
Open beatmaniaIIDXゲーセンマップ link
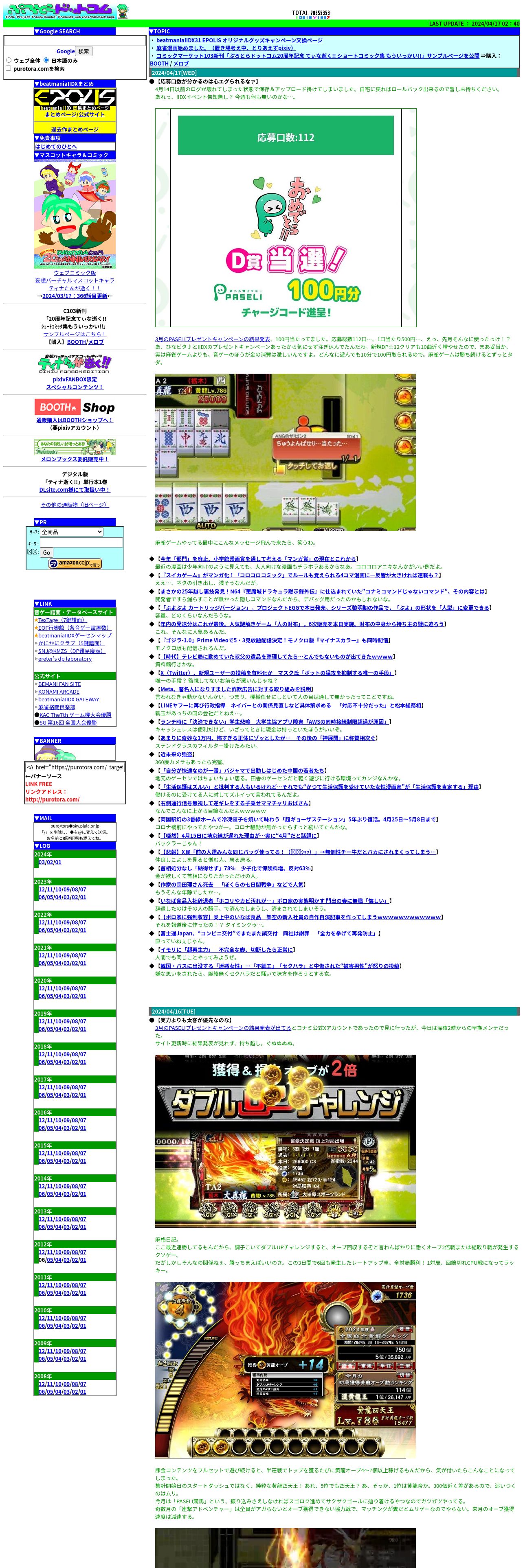(x=75, y=635)
